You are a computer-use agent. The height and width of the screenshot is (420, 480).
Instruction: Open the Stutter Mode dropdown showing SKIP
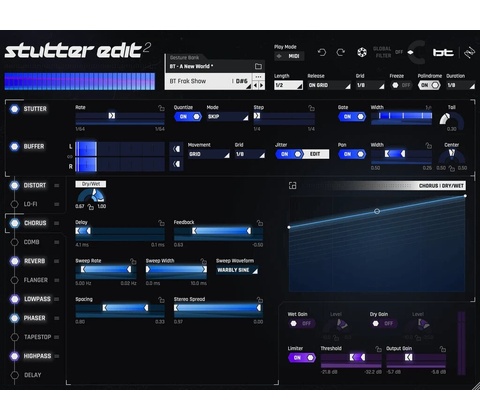[x=228, y=117]
